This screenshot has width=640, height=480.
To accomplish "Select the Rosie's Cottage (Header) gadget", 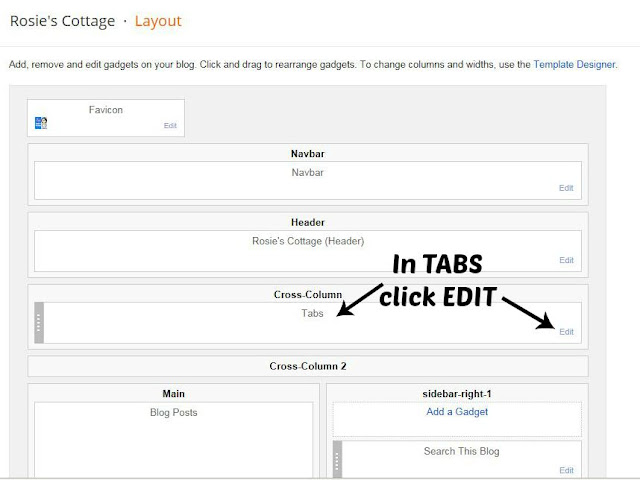I will 308,251.
